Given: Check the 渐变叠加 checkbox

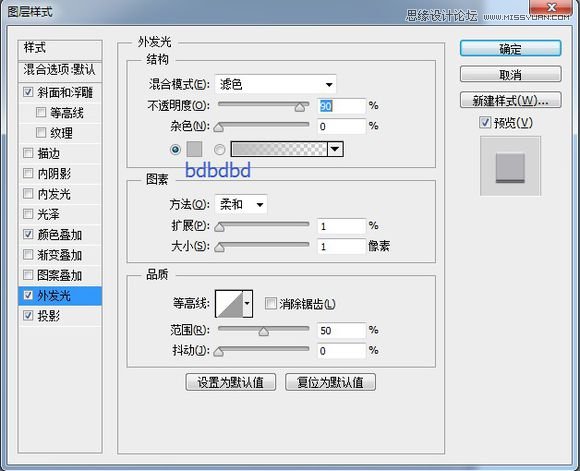Looking at the screenshot, I should click(28, 255).
